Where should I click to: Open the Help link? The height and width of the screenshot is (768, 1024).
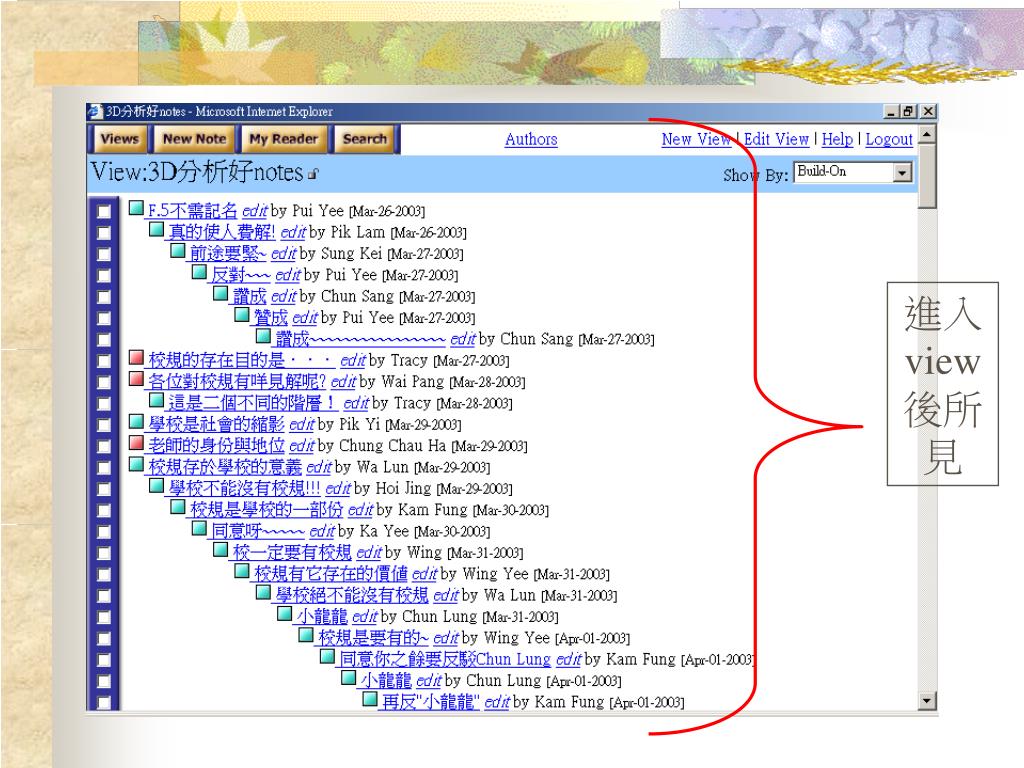(x=837, y=139)
